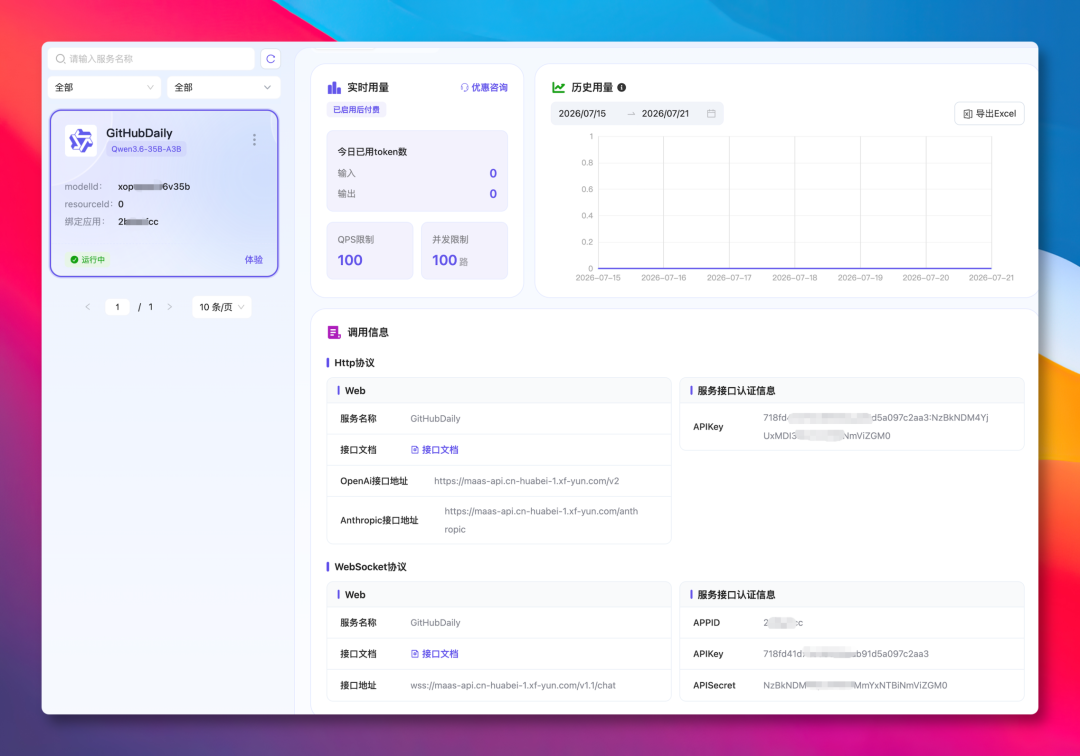1080x756 pixels.
Task: Click the refresh icon beside the search box
Action: [271, 59]
